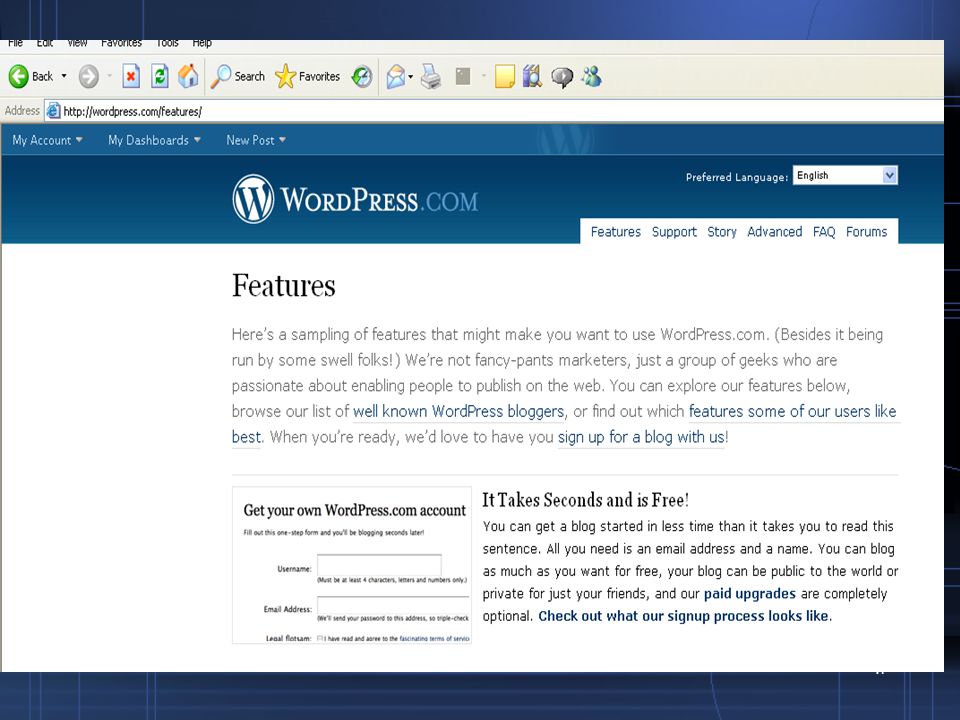Click the yellow note toolbar icon
960x720 pixels.
pos(504,77)
